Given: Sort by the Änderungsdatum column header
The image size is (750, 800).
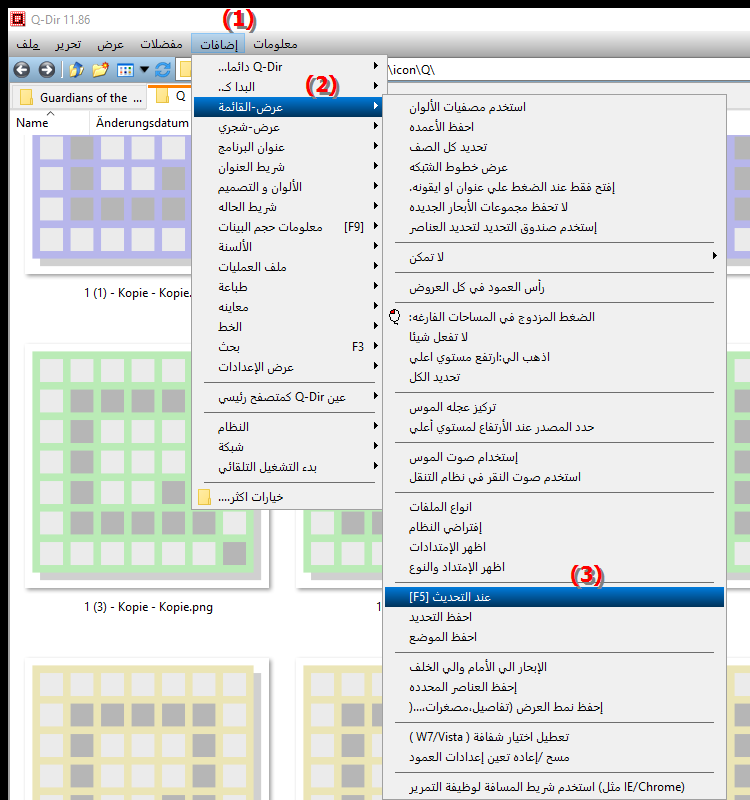Looking at the screenshot, I should (142, 123).
